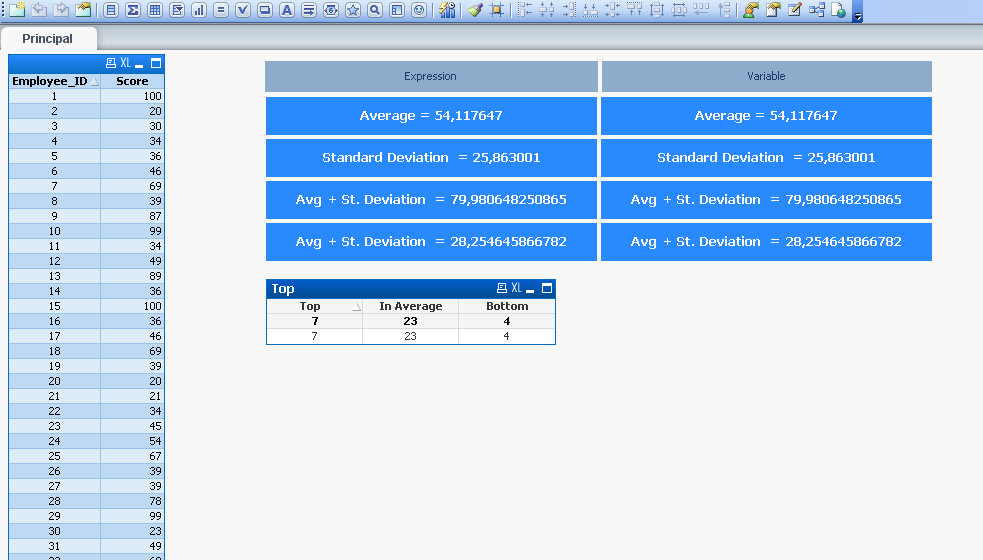Create a Button object
The image size is (983, 560).
[265, 9]
